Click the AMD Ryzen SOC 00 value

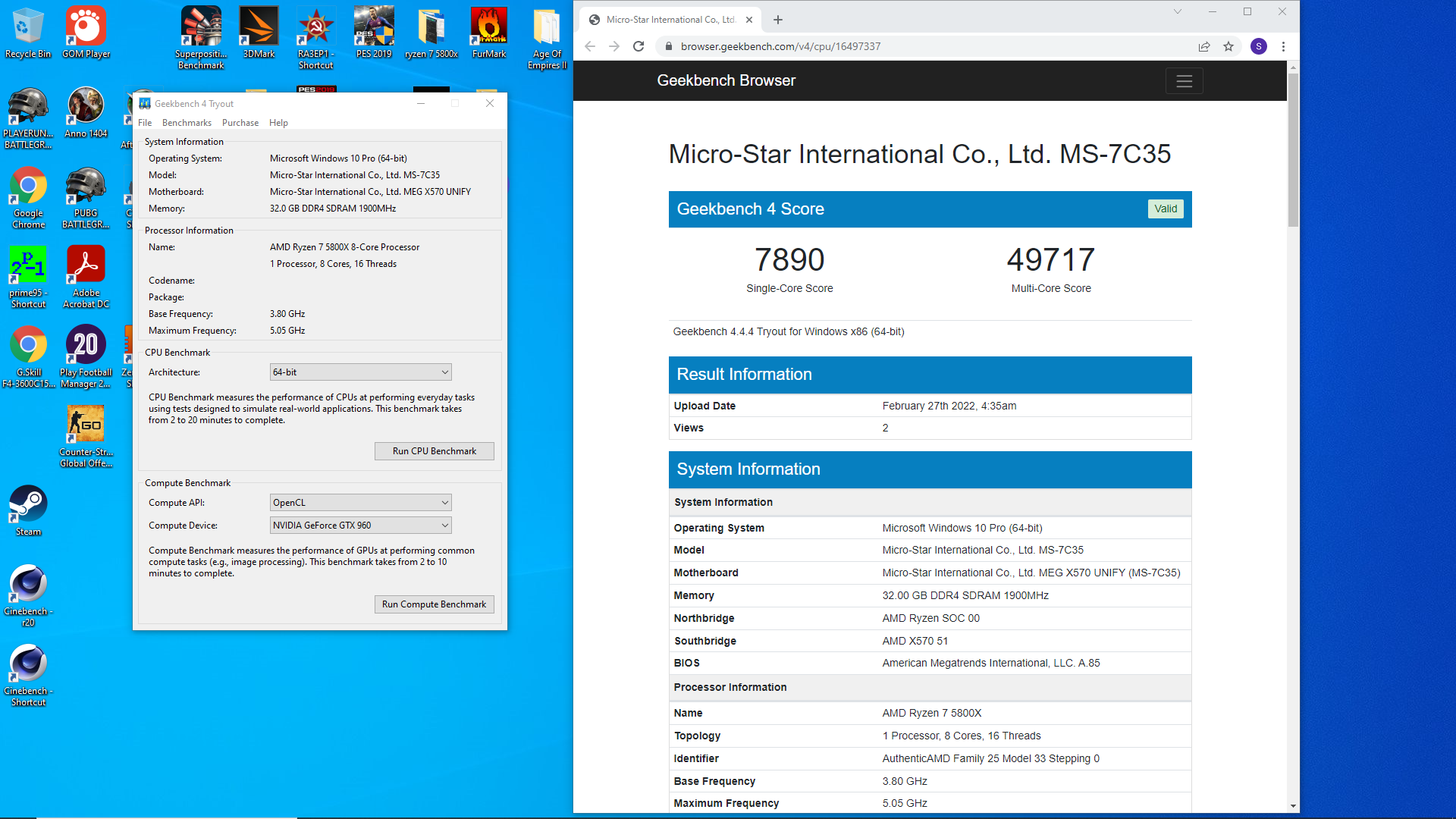[x=931, y=619]
